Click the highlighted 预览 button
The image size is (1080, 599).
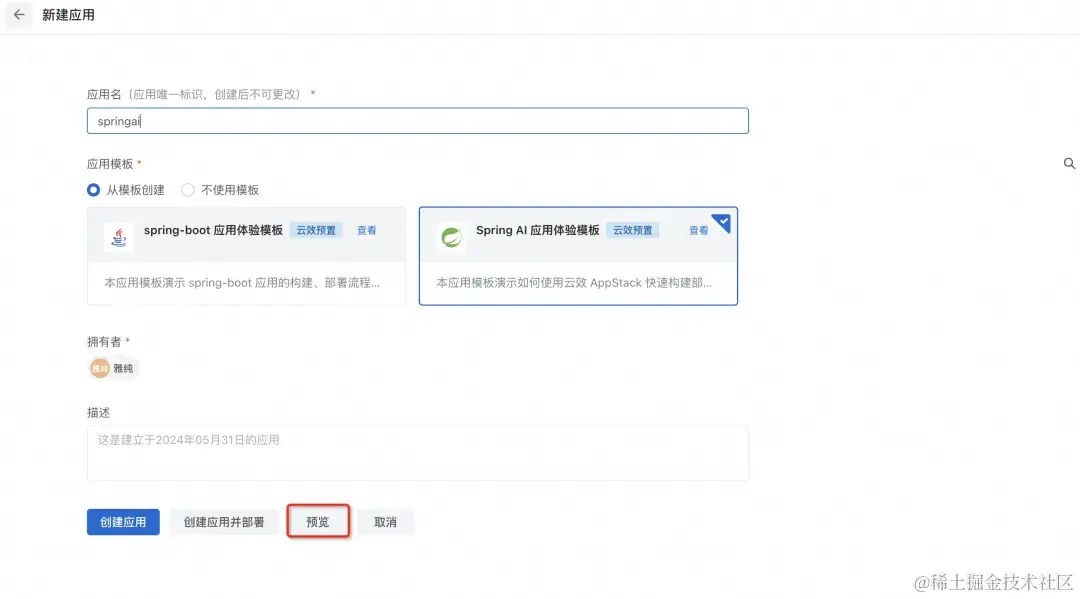[x=318, y=521]
